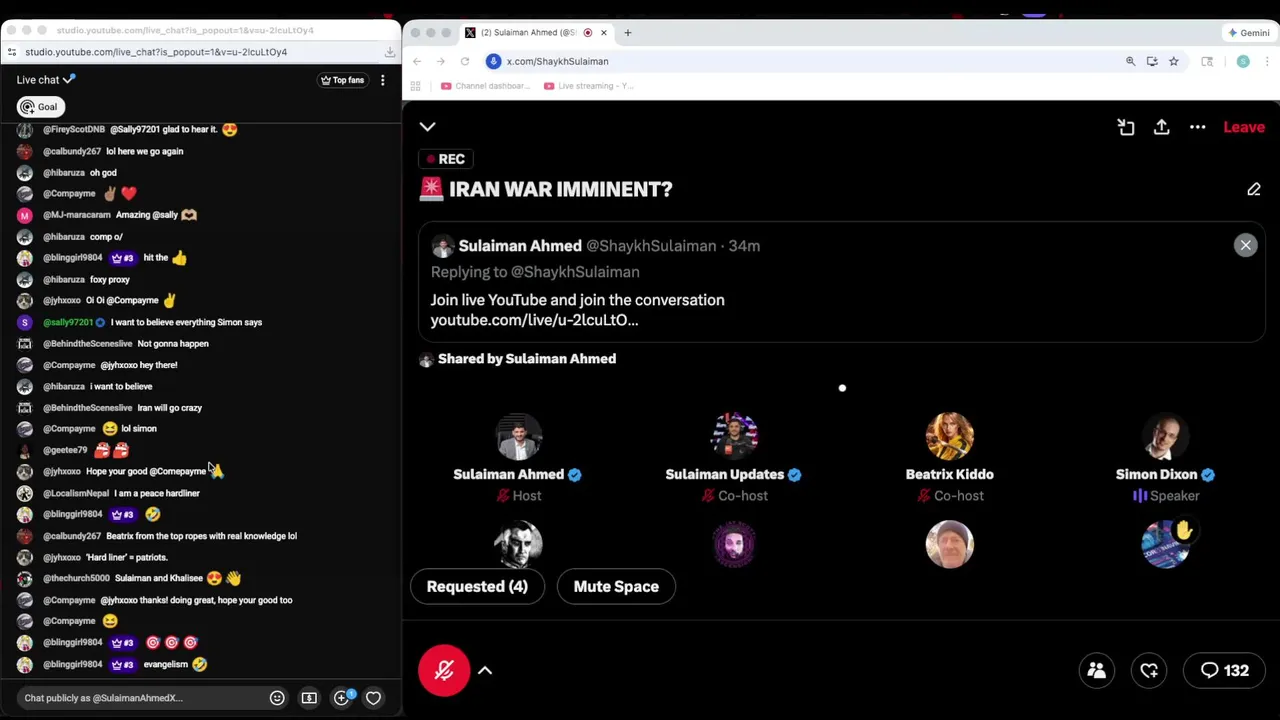
Task: Open the bookmarks apps grid icon
Action: click(x=415, y=86)
